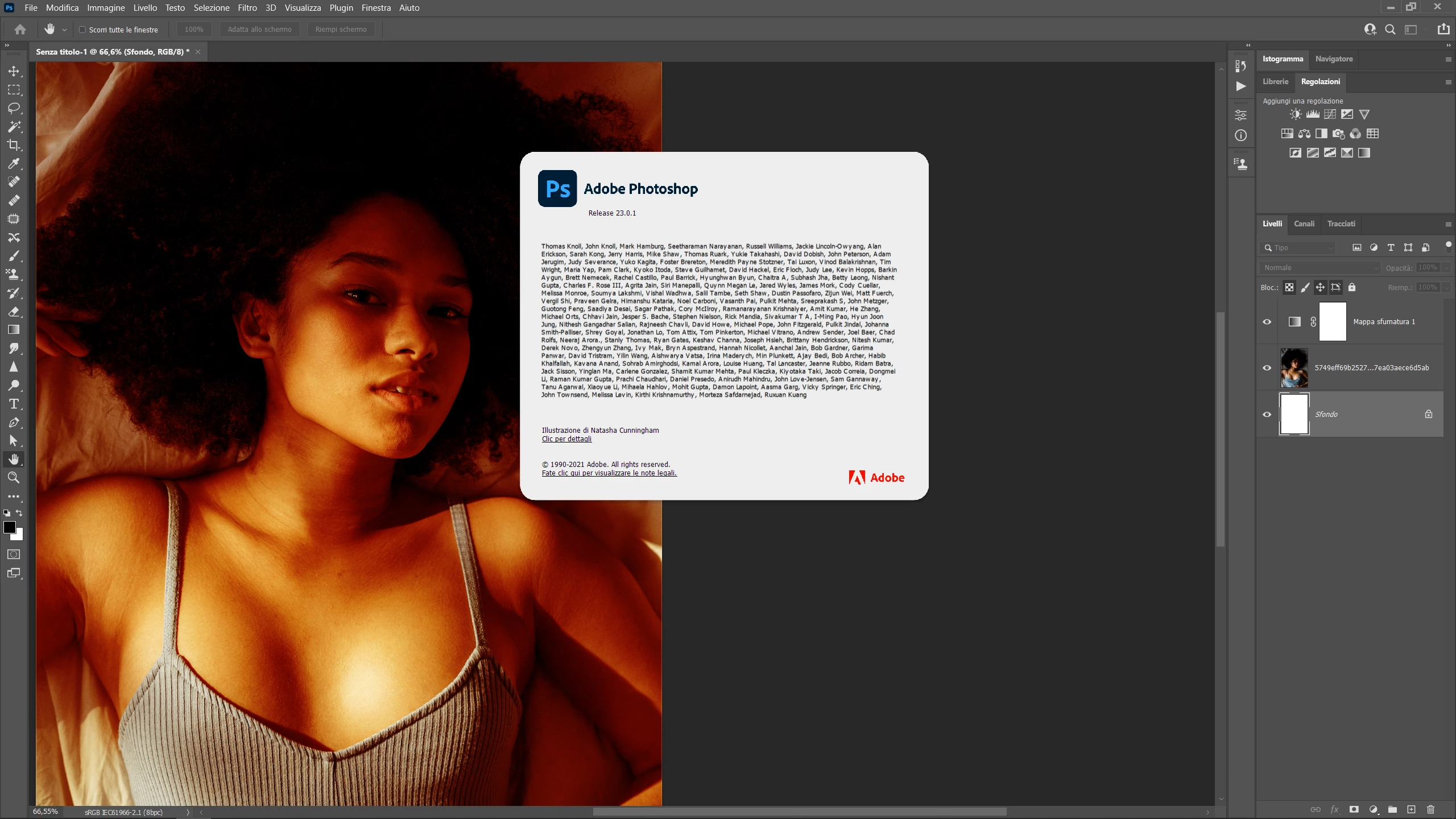Click the 'Clic per dettagli' link
The width and height of the screenshot is (1456, 819).
pos(566,439)
